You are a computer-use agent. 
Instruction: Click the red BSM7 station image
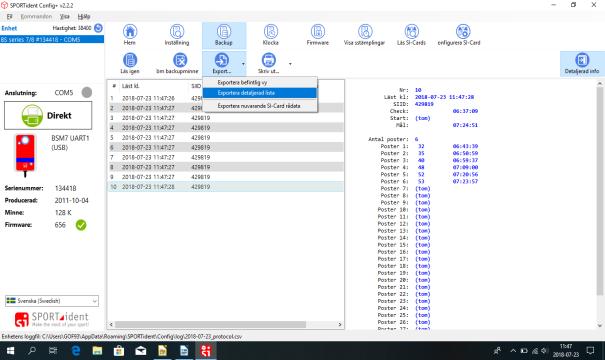25,155
